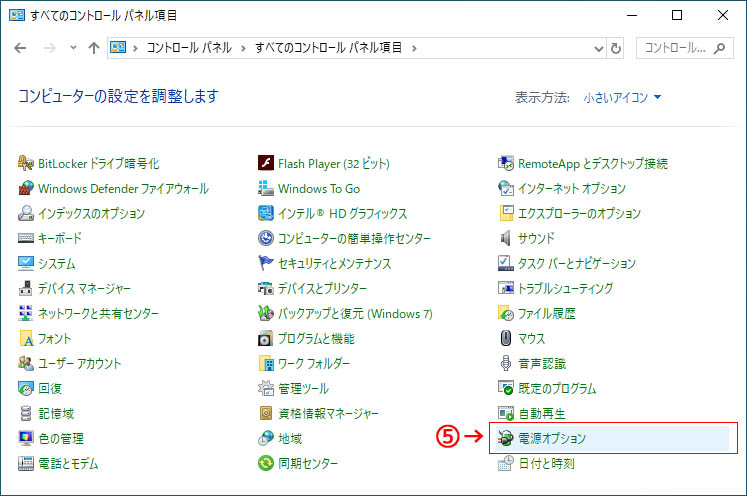
Task: Open the ファイル履歴 link
Action: pos(546,313)
